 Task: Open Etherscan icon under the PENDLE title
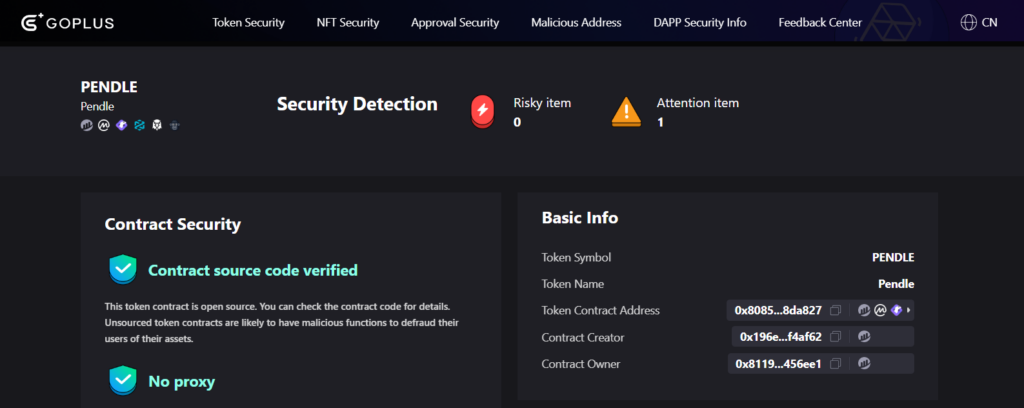tap(86, 125)
